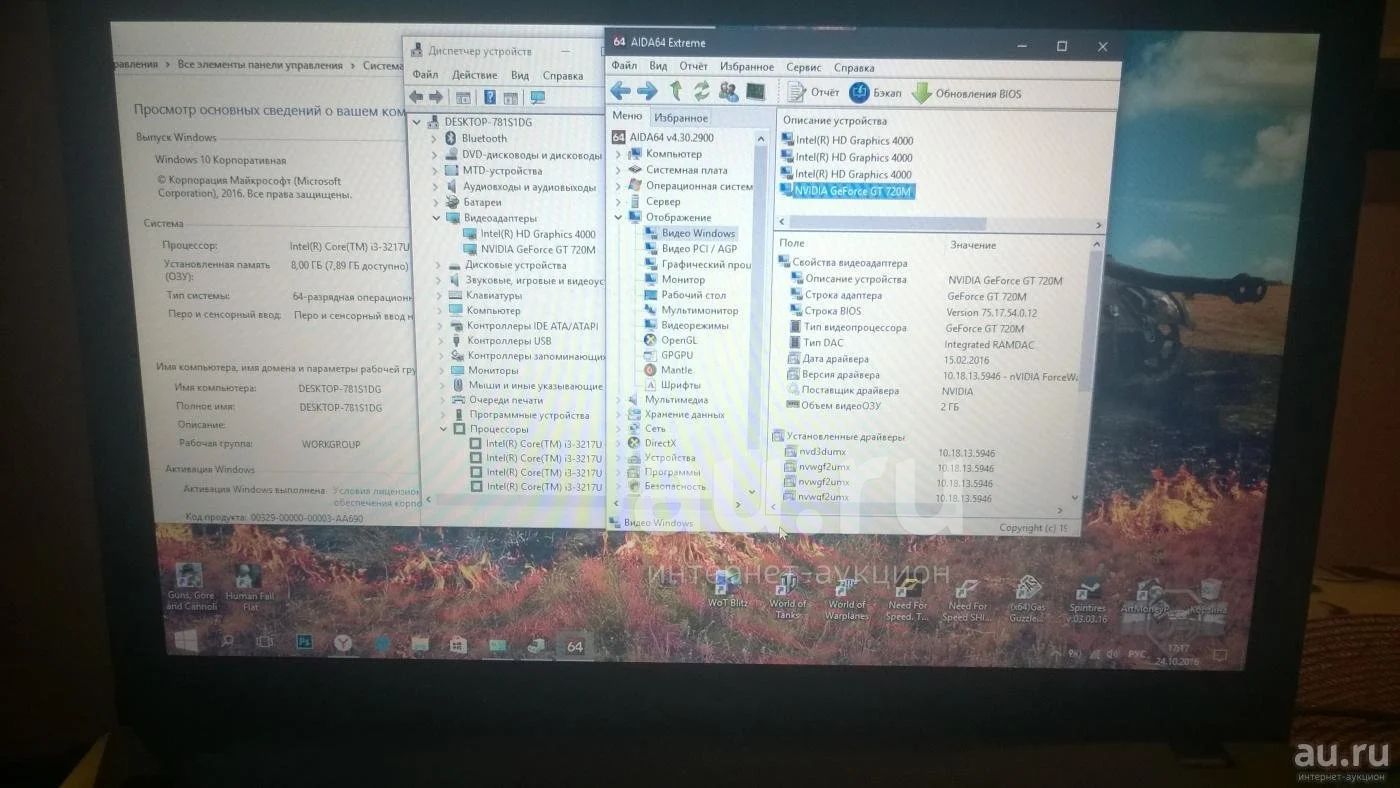Select Mantle item in AIDA64 tree
The height and width of the screenshot is (788, 1400).
pos(668,370)
